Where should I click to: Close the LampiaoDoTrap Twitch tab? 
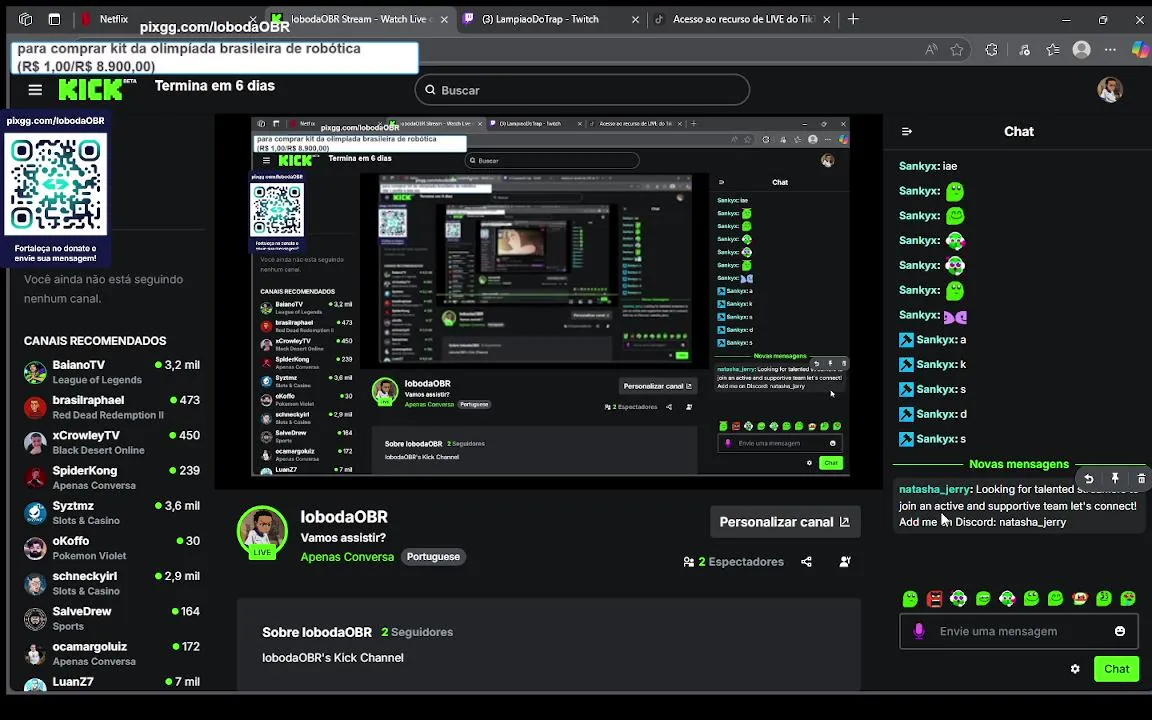(x=636, y=20)
